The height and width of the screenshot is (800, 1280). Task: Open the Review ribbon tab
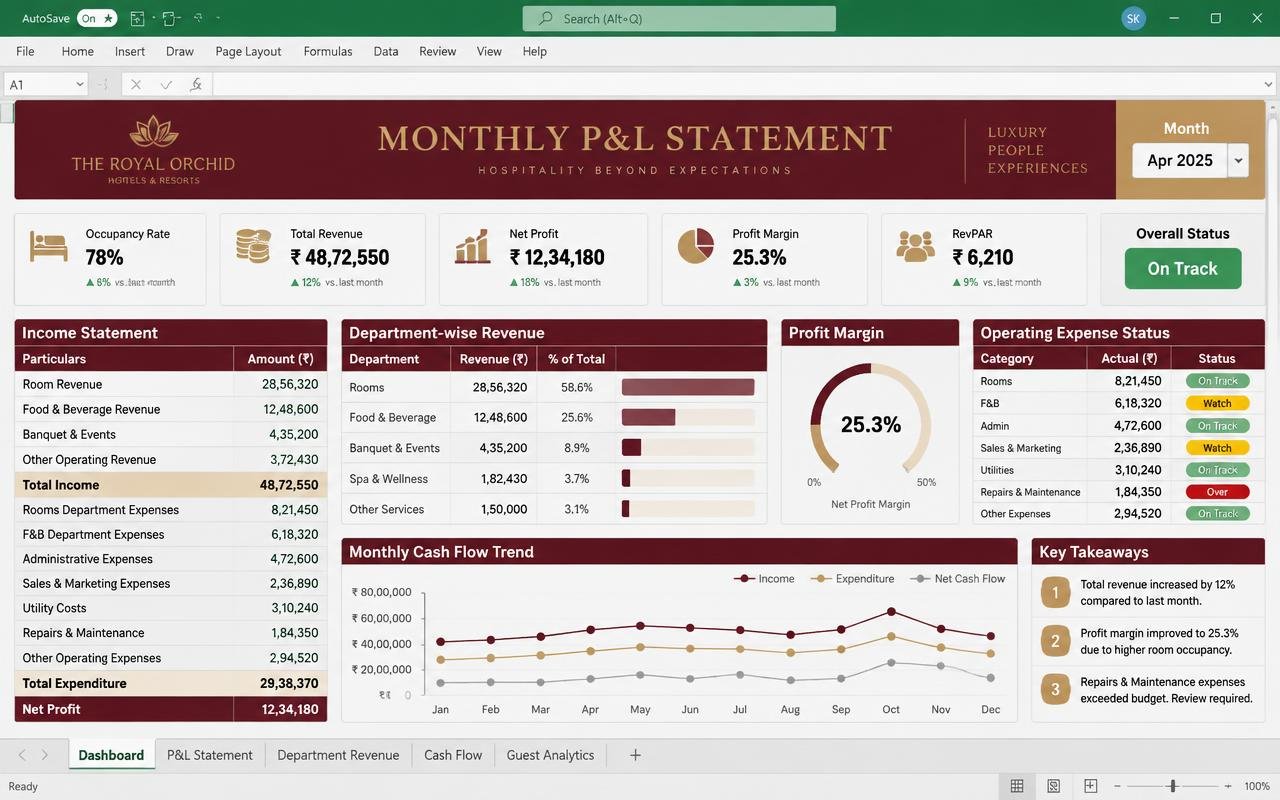tap(437, 51)
